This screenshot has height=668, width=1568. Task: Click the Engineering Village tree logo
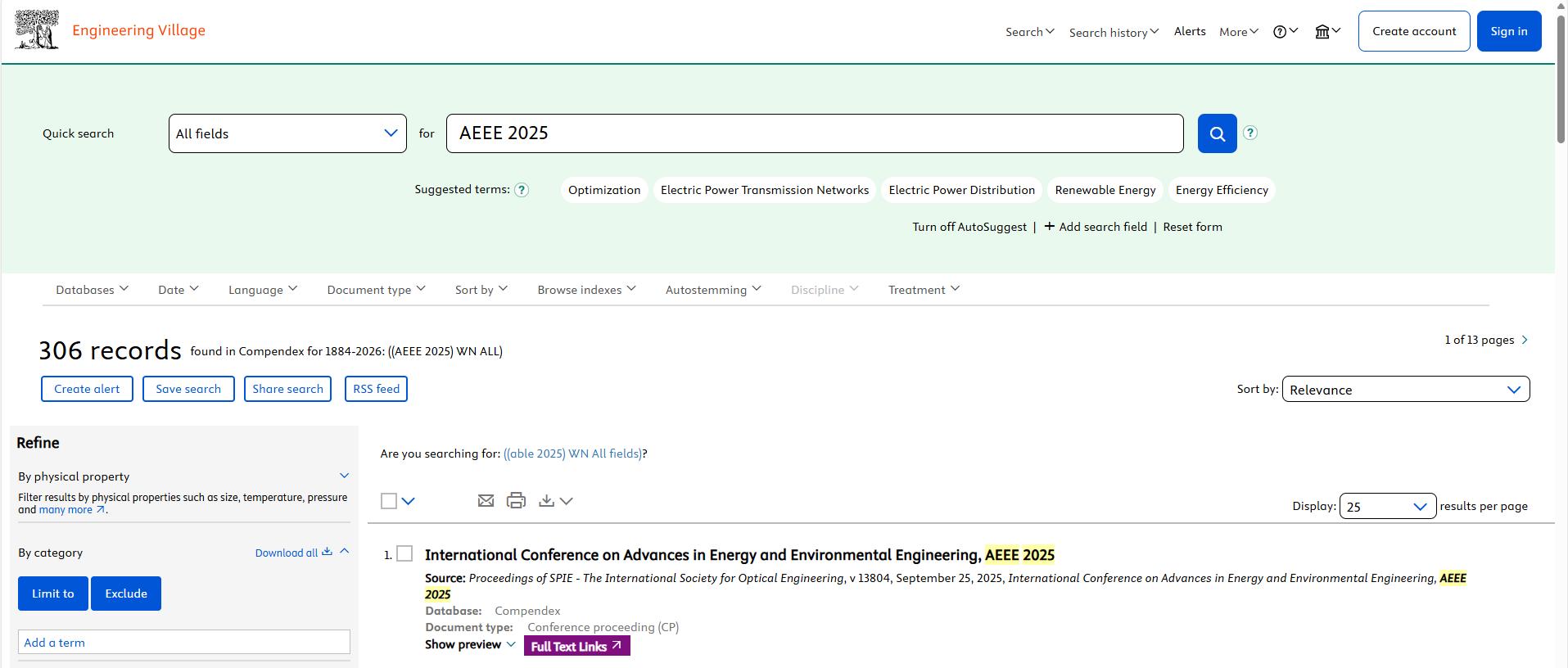tap(37, 30)
